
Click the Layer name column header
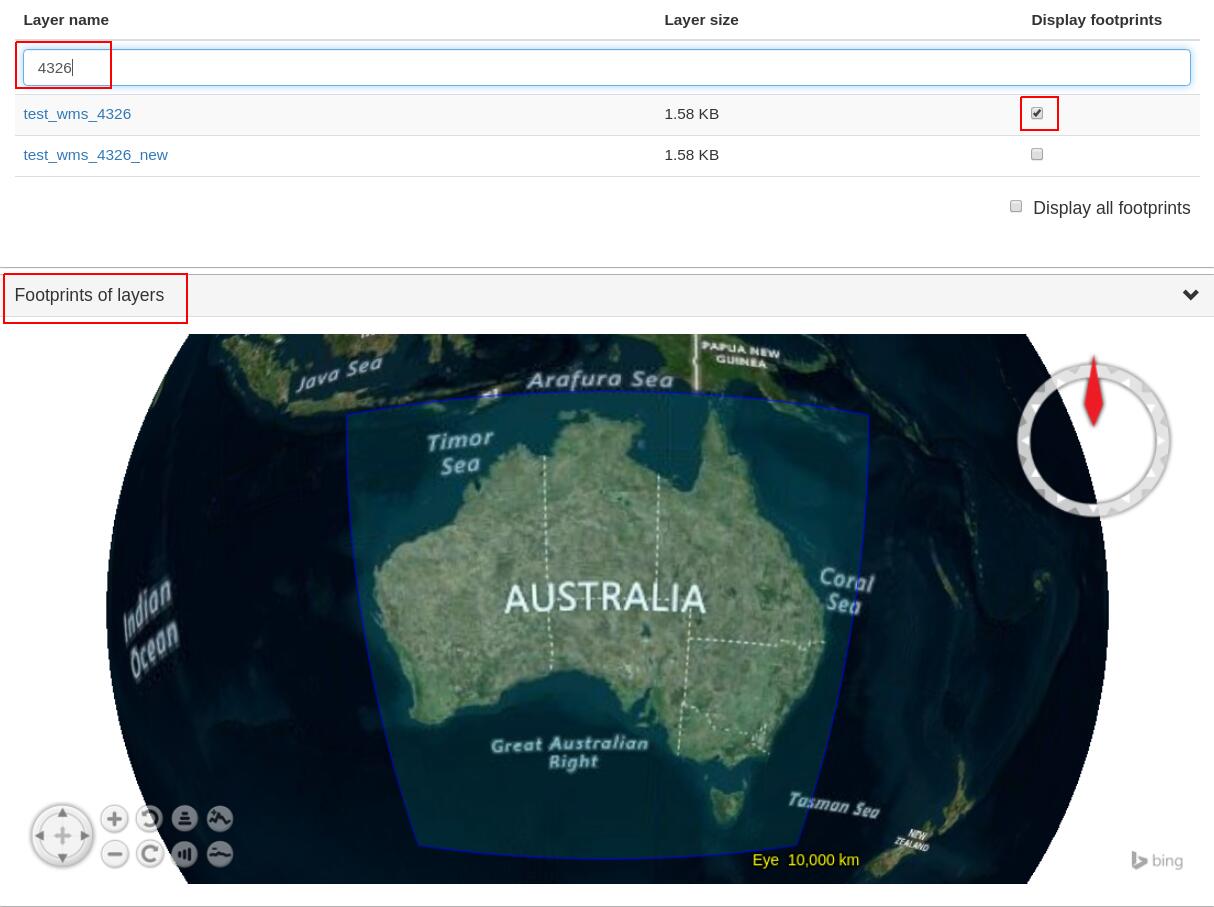[x=66, y=20]
